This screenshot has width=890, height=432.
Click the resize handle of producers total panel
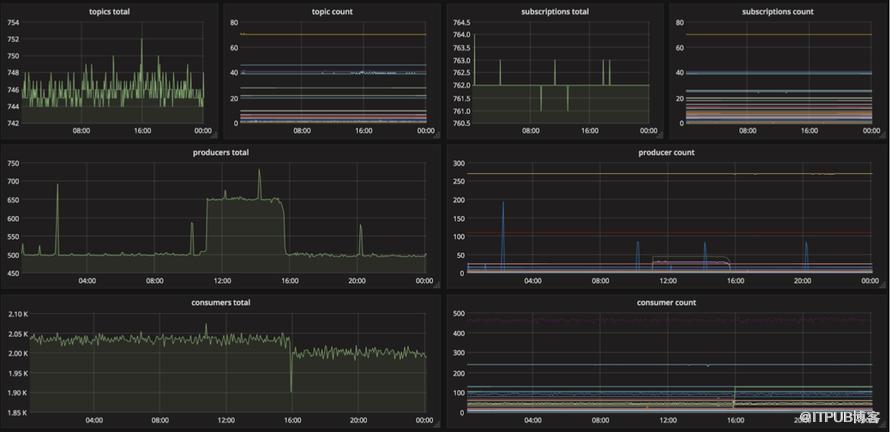[x=436, y=286]
